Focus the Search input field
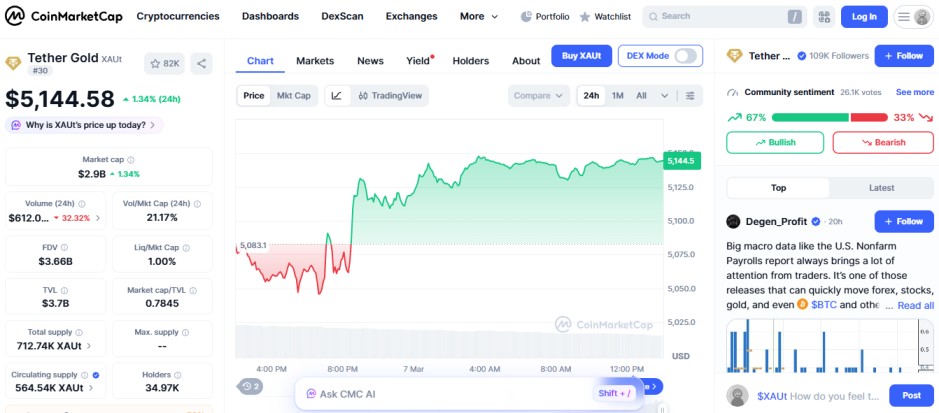Viewport: 939px width, 413px height. (720, 17)
